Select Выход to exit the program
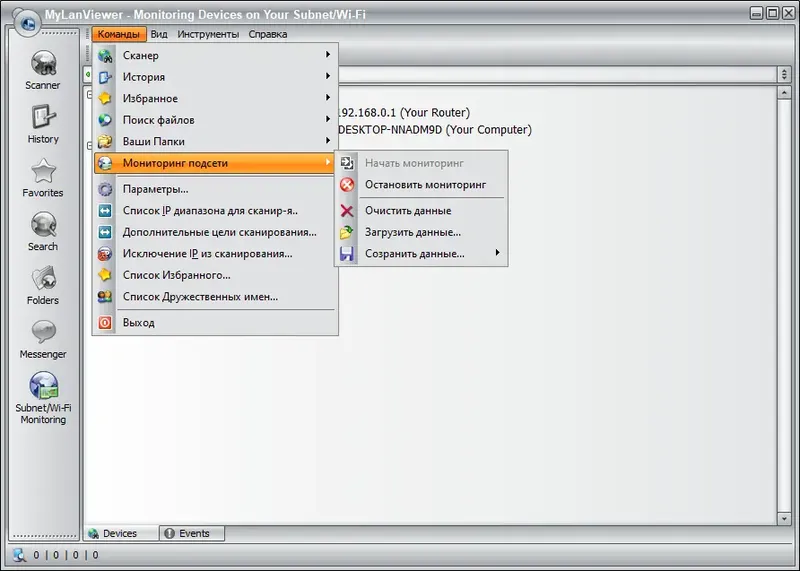This screenshot has width=800, height=571. [215, 322]
